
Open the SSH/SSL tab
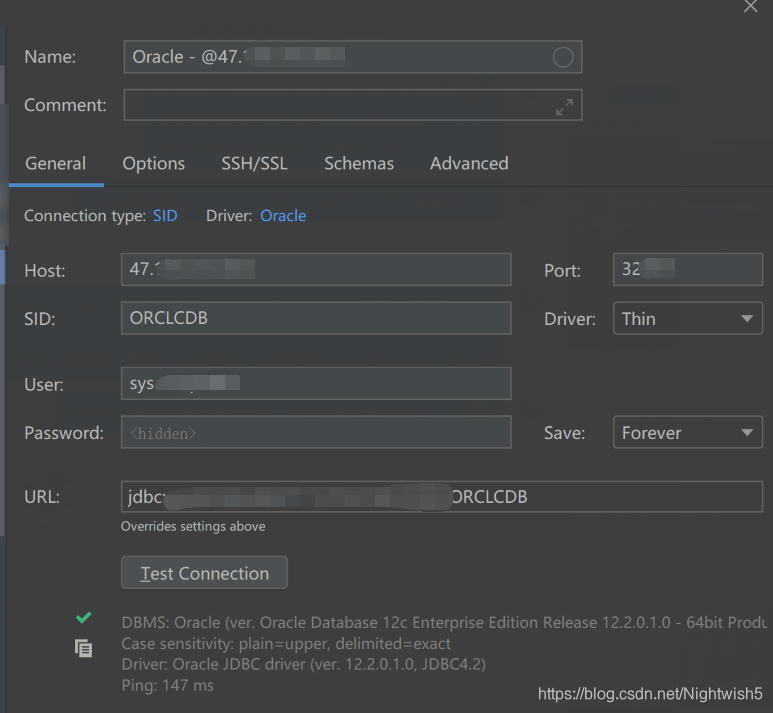(254, 164)
